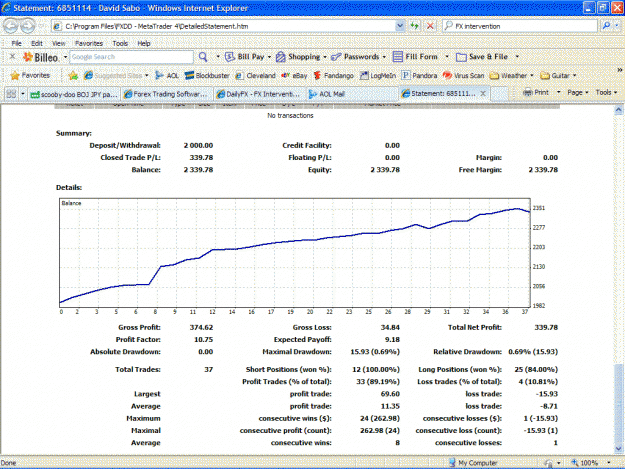
Task: Open the Tools command bar menu
Action: tap(606, 92)
